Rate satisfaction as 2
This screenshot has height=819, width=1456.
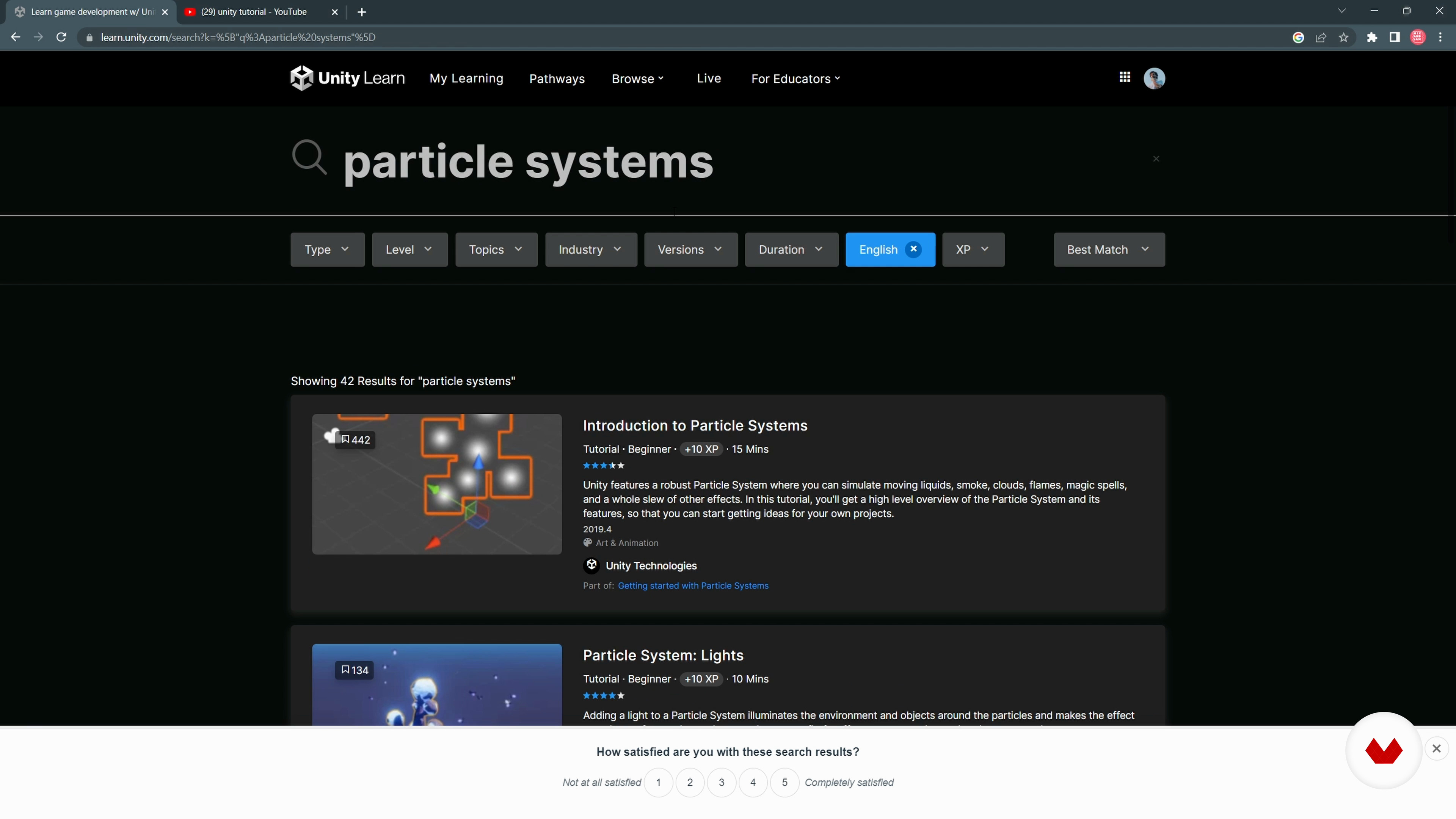(690, 782)
